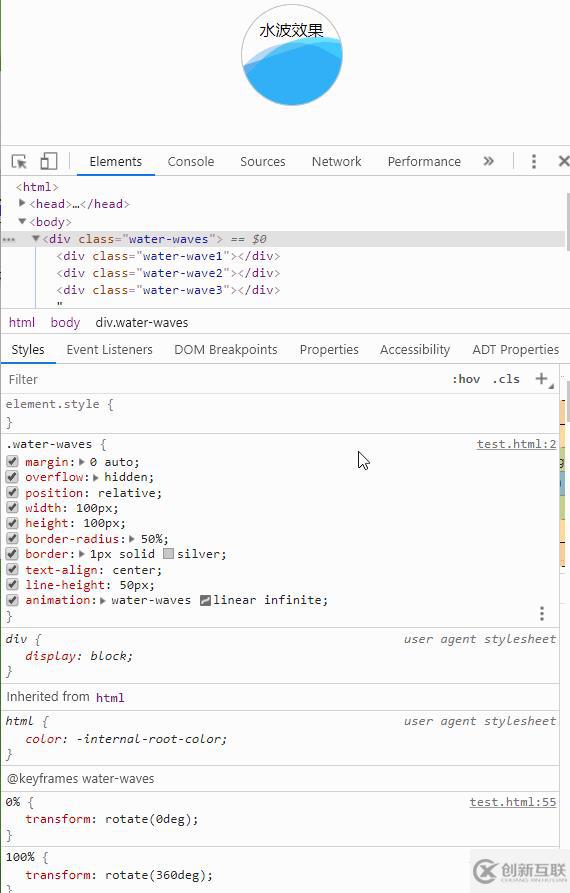Show more DevTools tabs via double chevron
The height and width of the screenshot is (893, 570).
coord(489,161)
